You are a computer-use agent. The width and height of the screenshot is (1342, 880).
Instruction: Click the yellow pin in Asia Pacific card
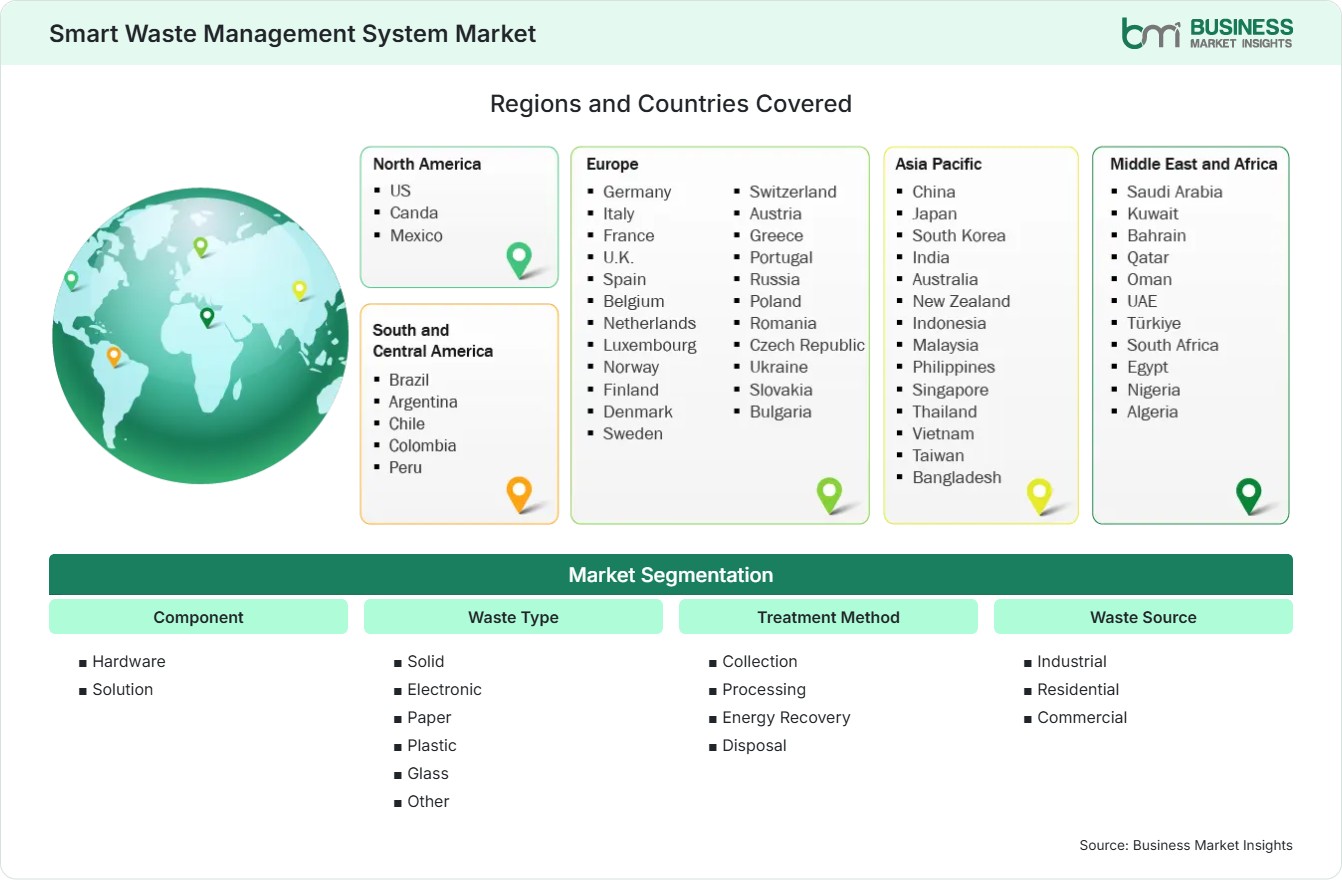coord(1040,496)
